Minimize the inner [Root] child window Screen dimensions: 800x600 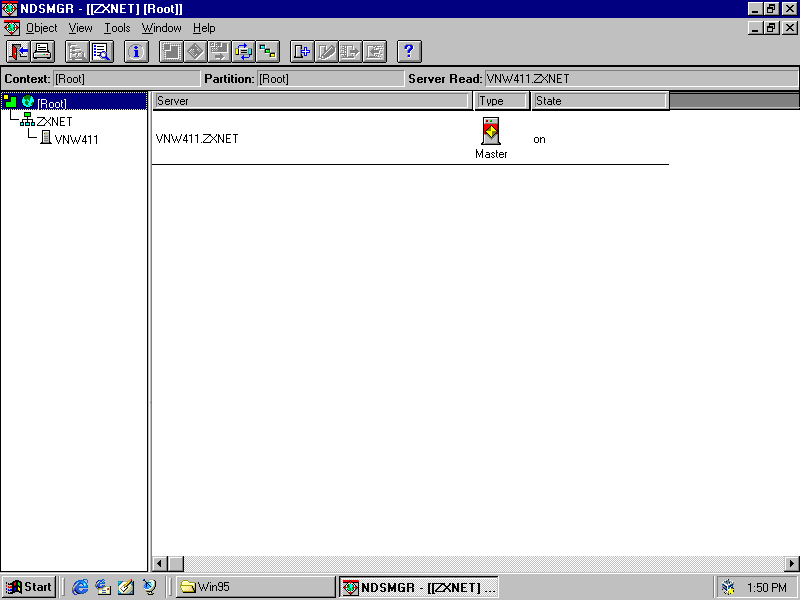[755, 28]
